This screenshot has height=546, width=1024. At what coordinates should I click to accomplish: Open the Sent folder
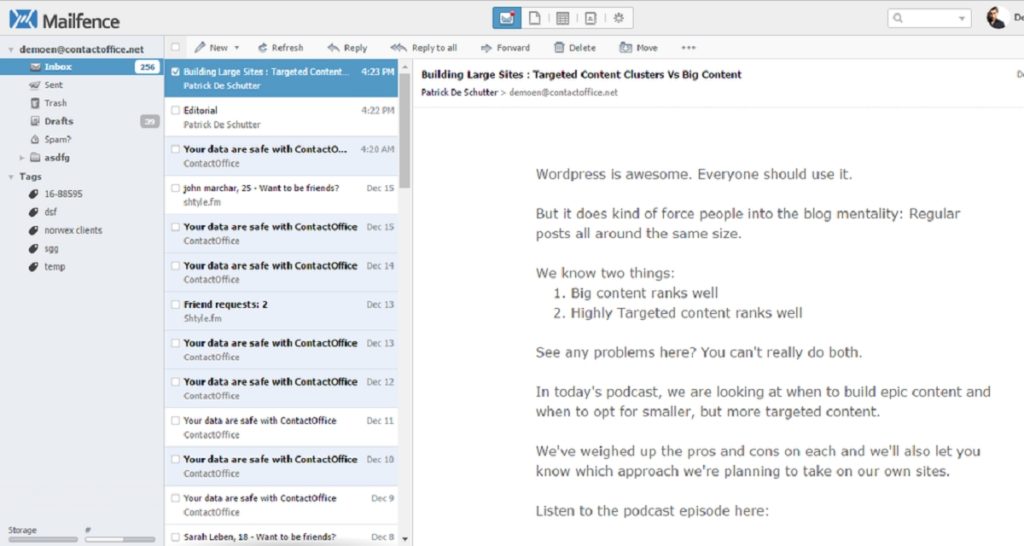[53, 85]
